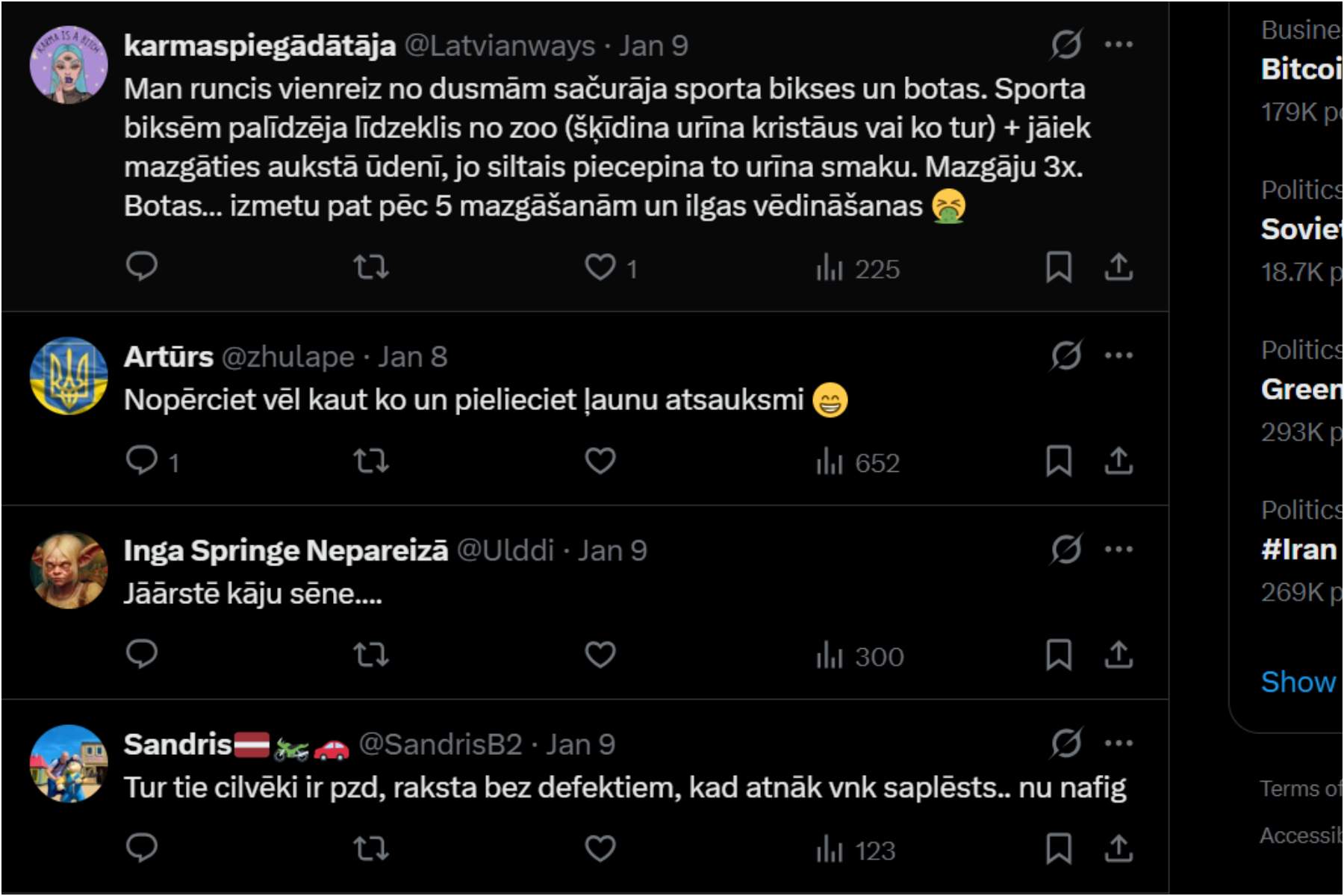Open more options menu on Artūrs's tweet

pyautogui.click(x=1119, y=355)
